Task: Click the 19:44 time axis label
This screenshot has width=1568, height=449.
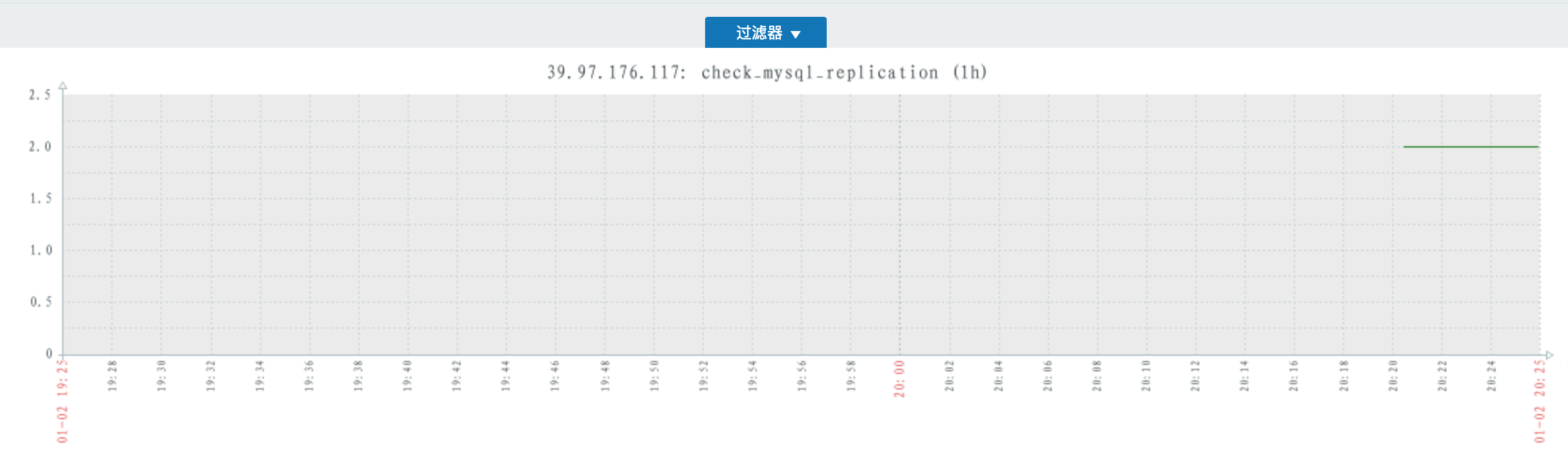Action: tap(505, 376)
